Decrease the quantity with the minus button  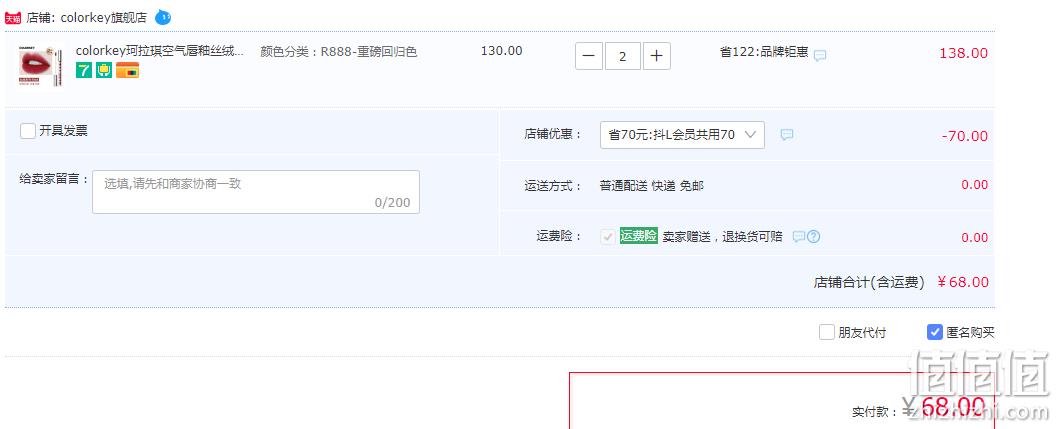589,56
